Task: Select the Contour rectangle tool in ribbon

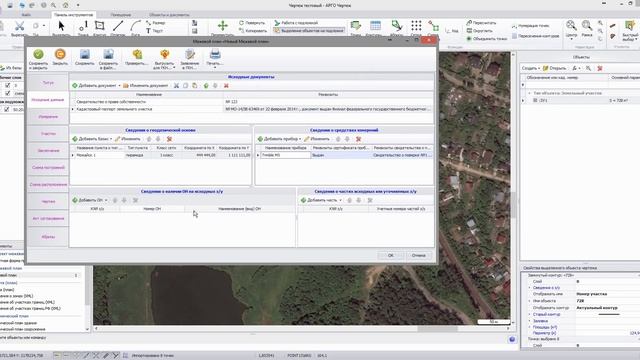Action: click(x=99, y=26)
